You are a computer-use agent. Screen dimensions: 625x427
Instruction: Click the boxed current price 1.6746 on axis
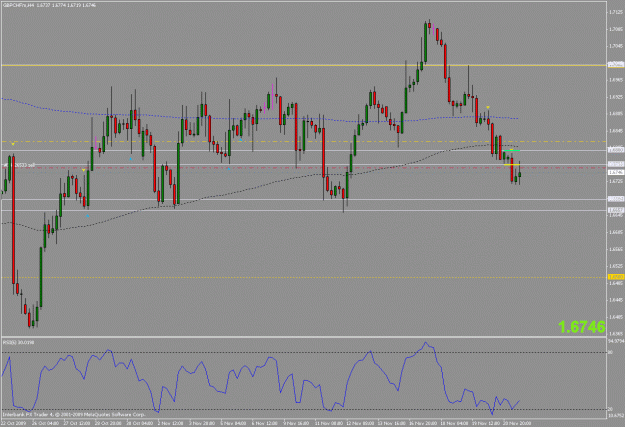615,172
